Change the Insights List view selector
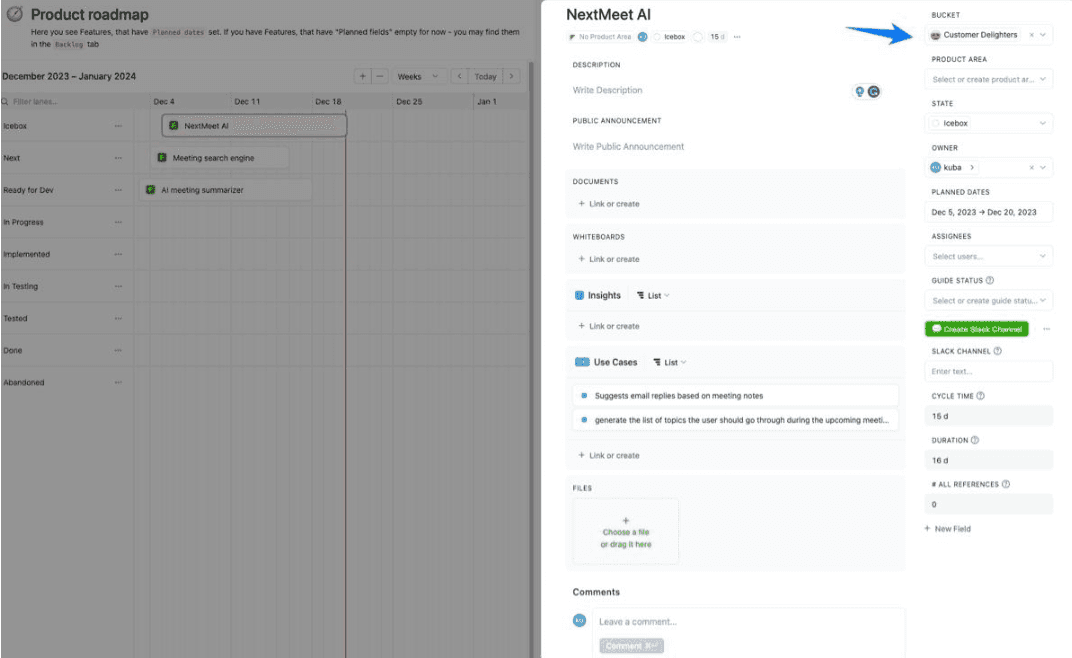This screenshot has width=1072, height=658. 653,296
